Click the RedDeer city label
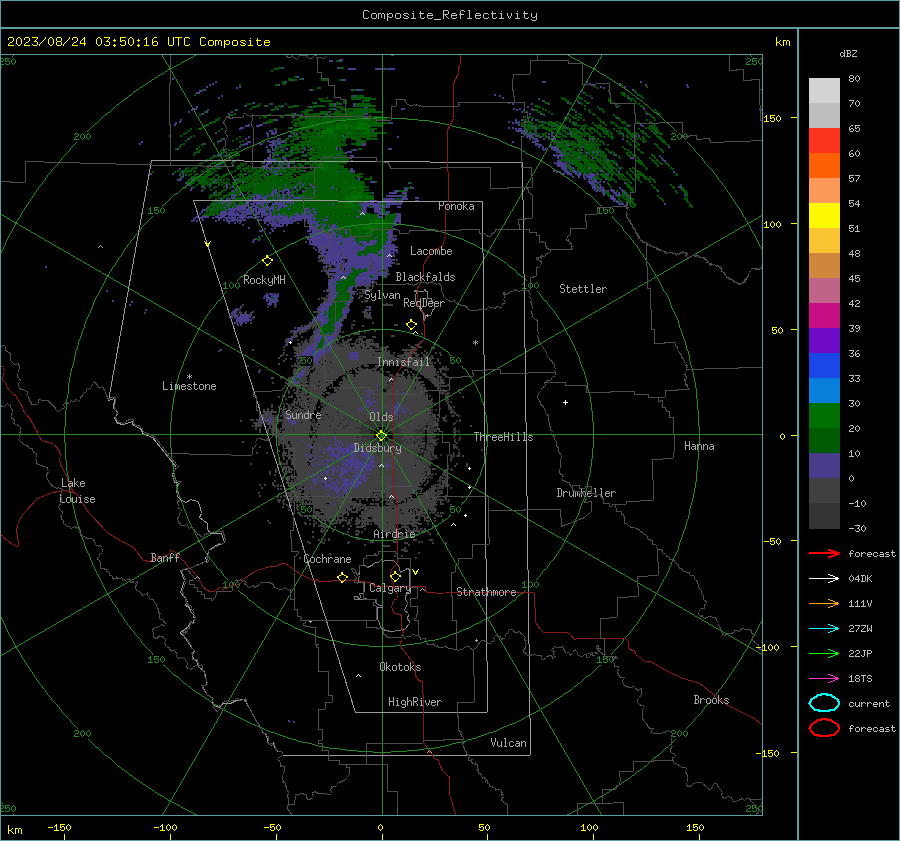Screen dimensions: 900x841 (x=424, y=303)
